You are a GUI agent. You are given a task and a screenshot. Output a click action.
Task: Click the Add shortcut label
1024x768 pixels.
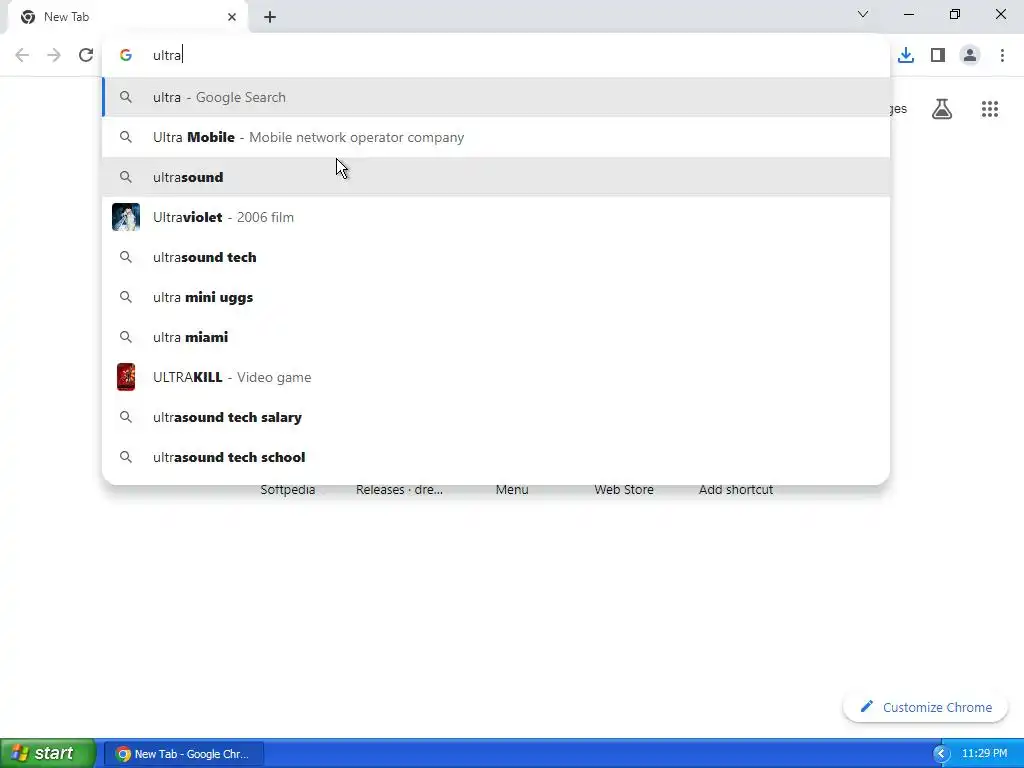(736, 490)
